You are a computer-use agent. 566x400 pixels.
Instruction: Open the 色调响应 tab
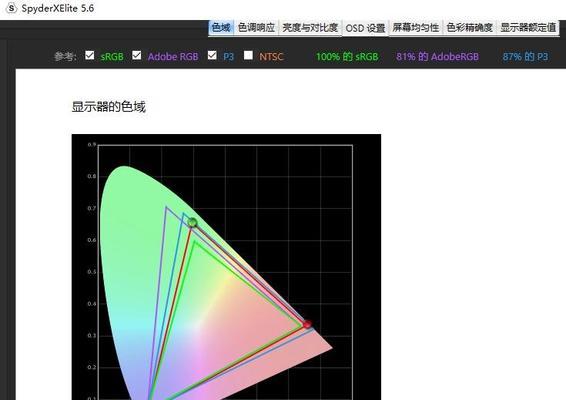pyautogui.click(x=256, y=27)
